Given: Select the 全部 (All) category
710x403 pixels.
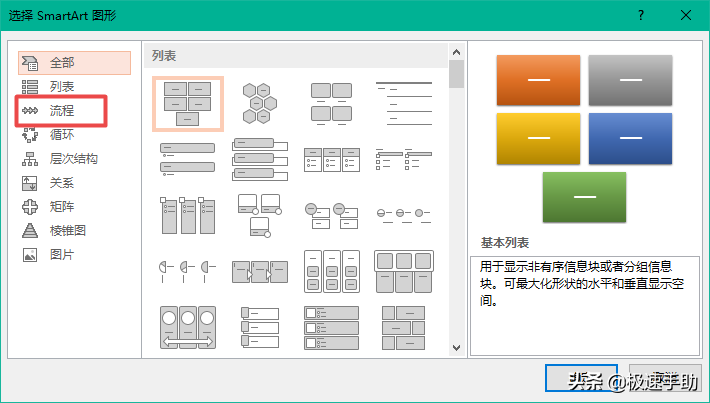Looking at the screenshot, I should click(x=74, y=63).
